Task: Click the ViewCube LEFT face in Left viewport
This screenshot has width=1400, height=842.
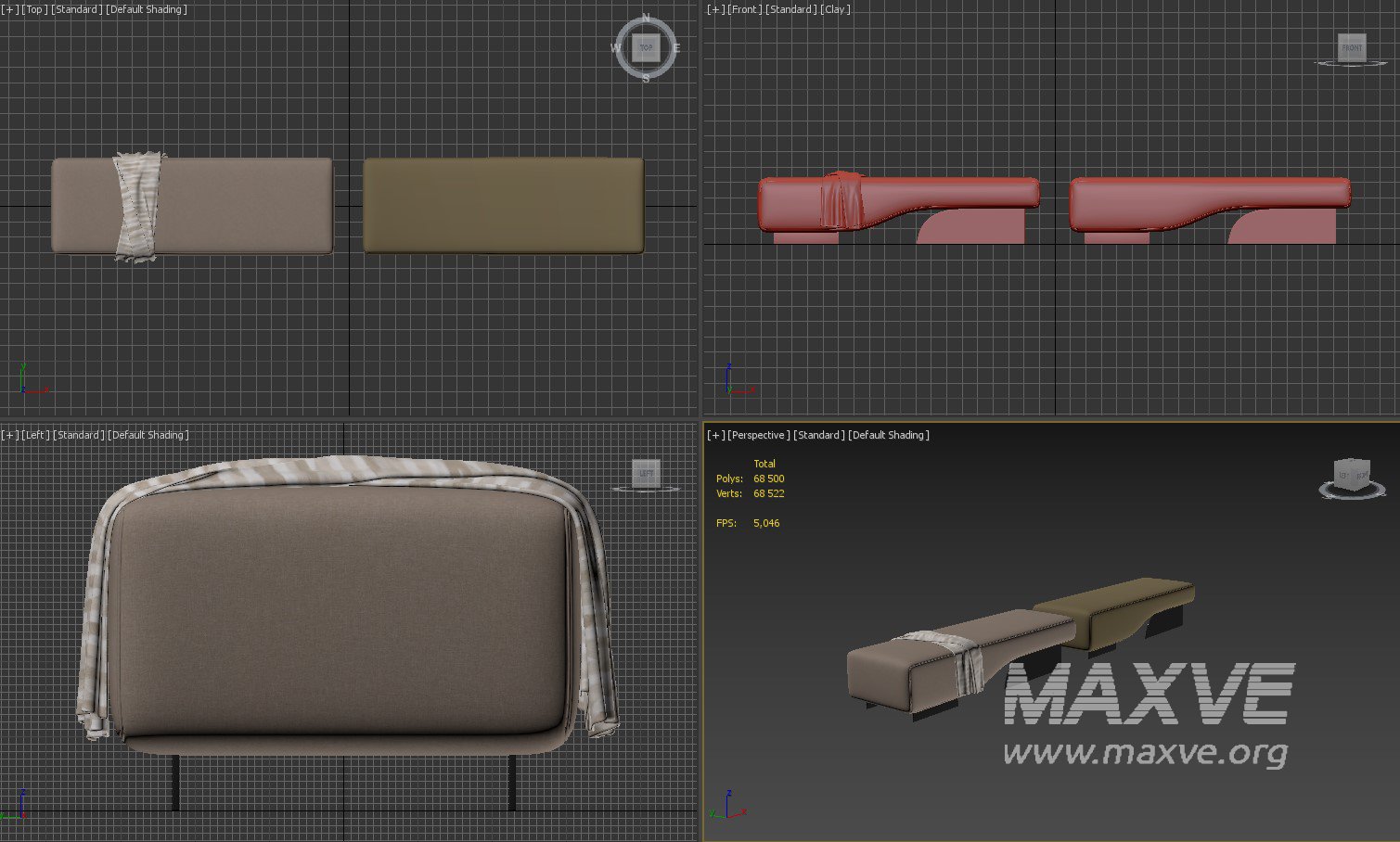Action: coord(646,473)
